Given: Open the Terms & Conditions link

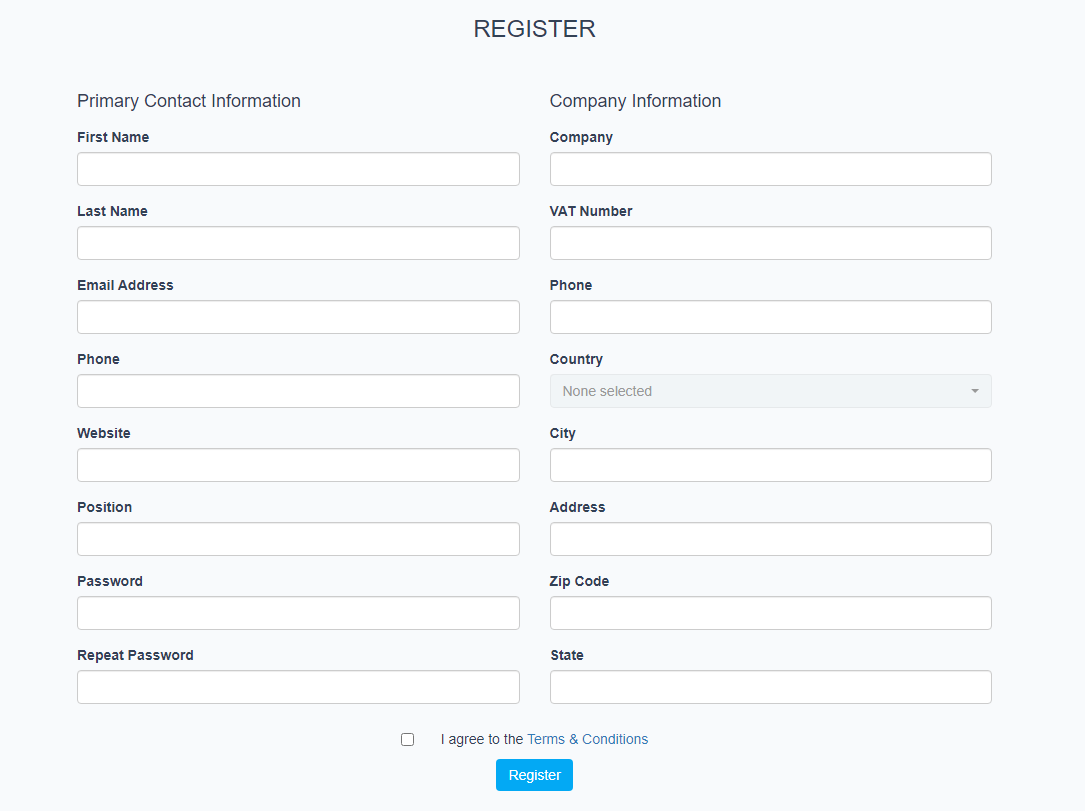Looking at the screenshot, I should tap(587, 739).
